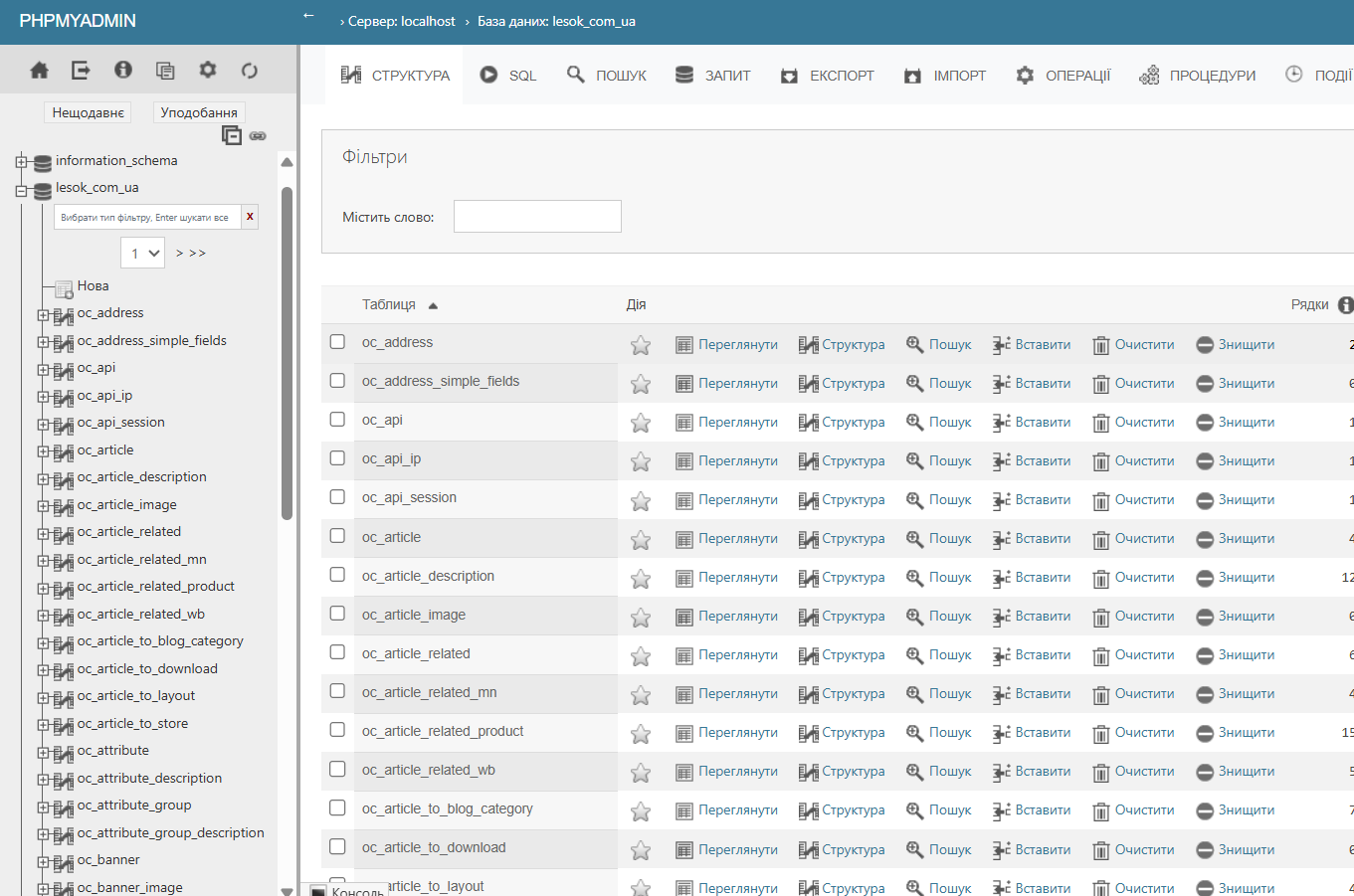
Task: Expand the information_schema database node
Action: pyautogui.click(x=21, y=161)
